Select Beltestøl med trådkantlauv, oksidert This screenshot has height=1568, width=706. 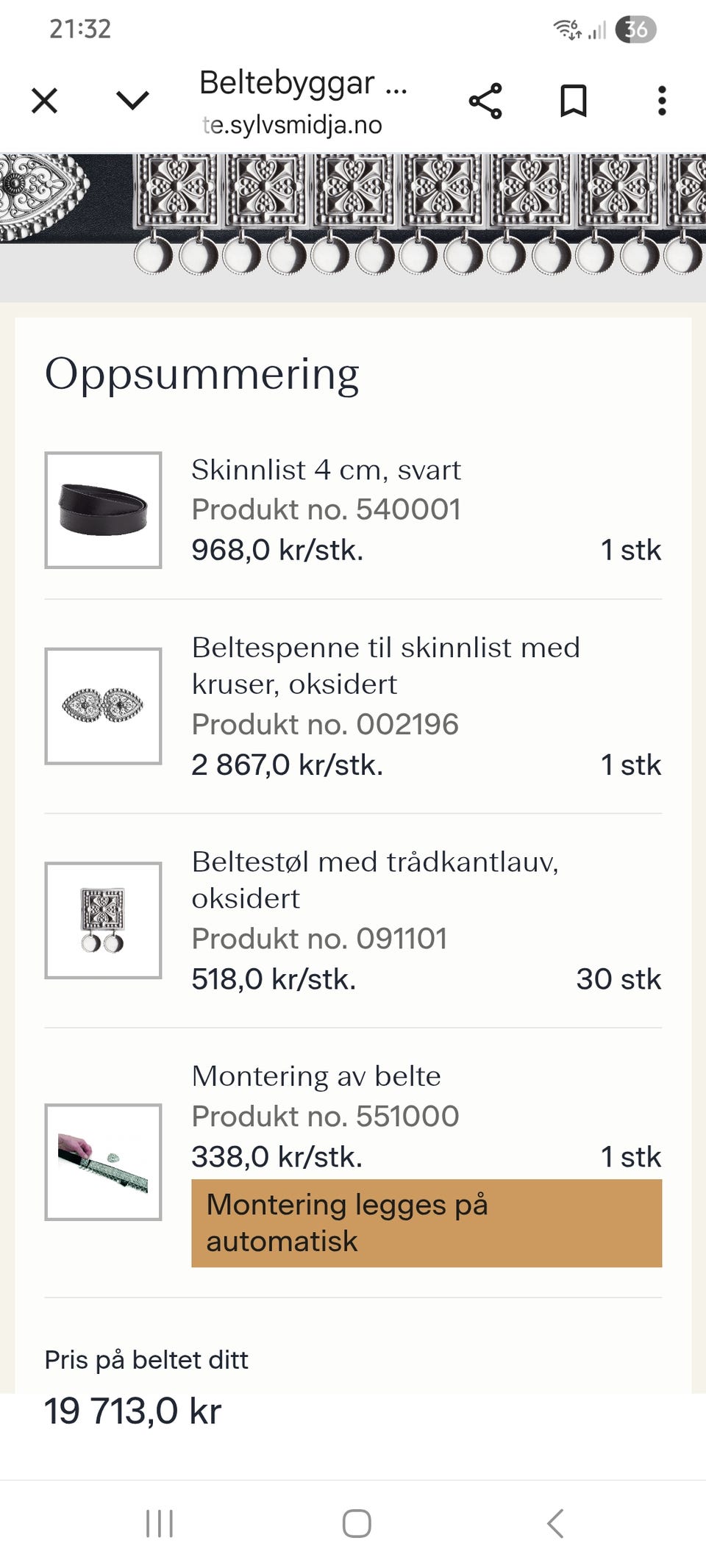375,880
